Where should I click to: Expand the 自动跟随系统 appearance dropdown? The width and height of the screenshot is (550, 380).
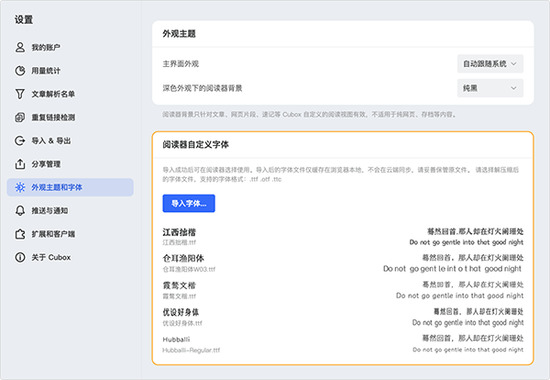[490, 64]
